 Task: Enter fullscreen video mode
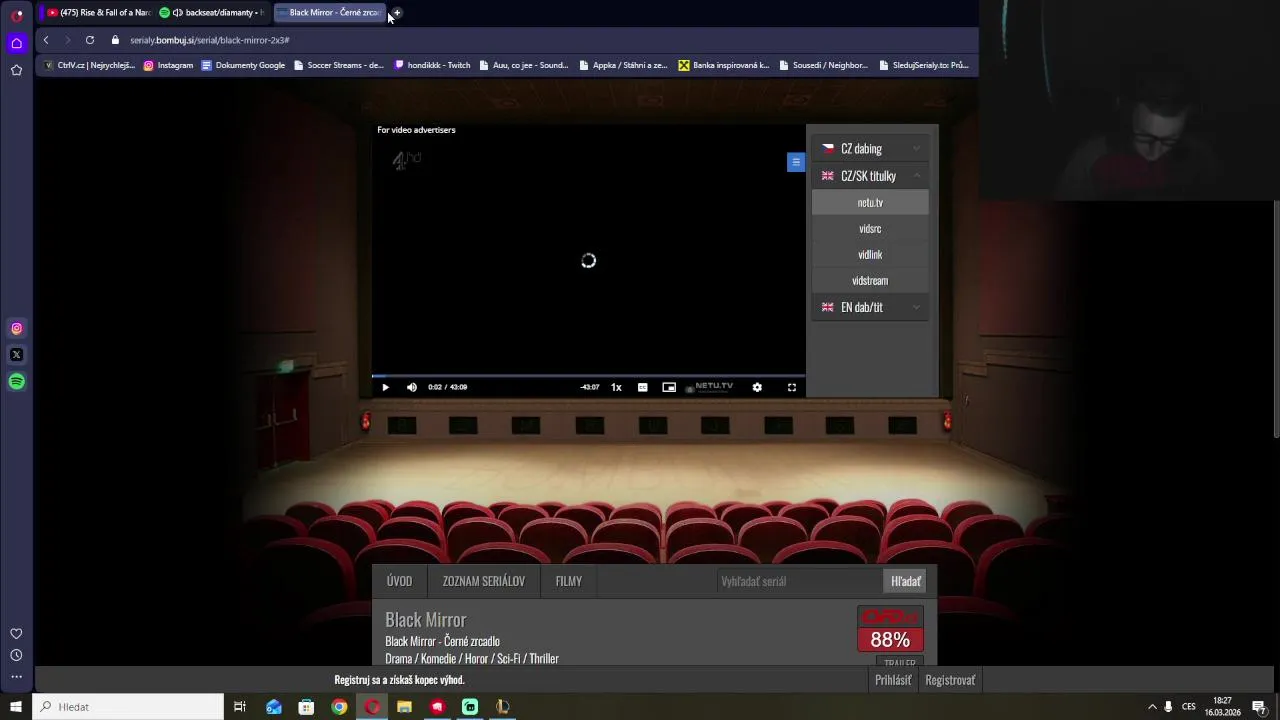792,387
